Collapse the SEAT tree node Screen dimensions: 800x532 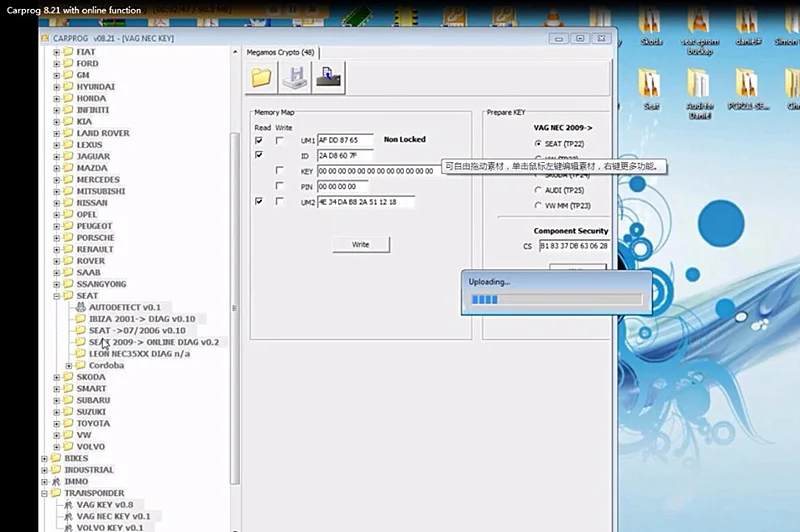(x=57, y=296)
